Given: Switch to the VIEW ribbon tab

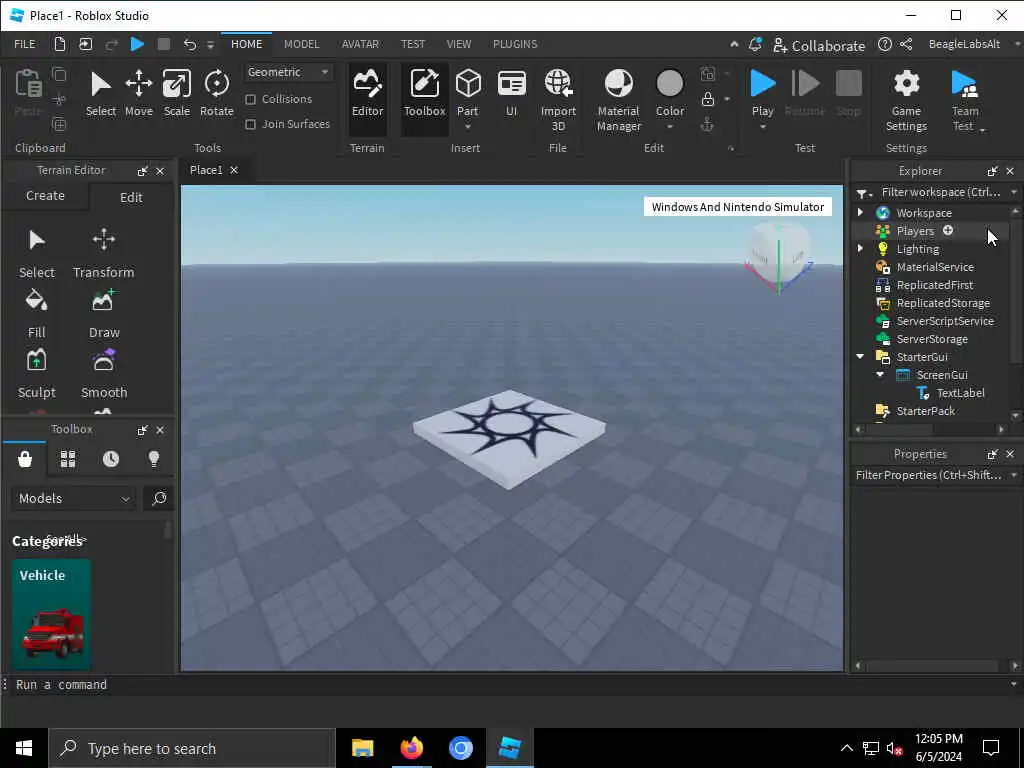Looking at the screenshot, I should pyautogui.click(x=458, y=44).
